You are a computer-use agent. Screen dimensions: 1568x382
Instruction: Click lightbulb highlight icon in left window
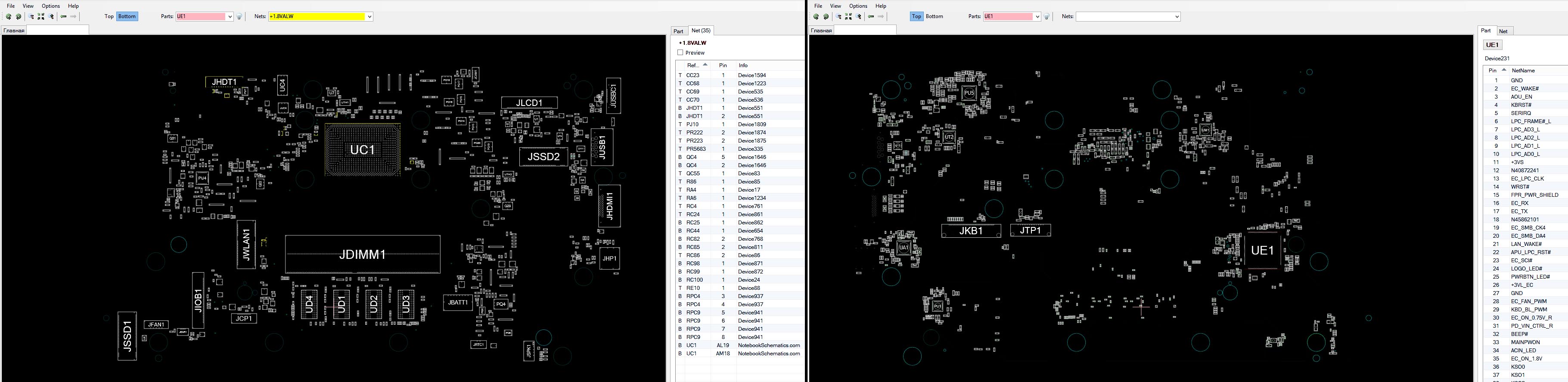(x=240, y=17)
